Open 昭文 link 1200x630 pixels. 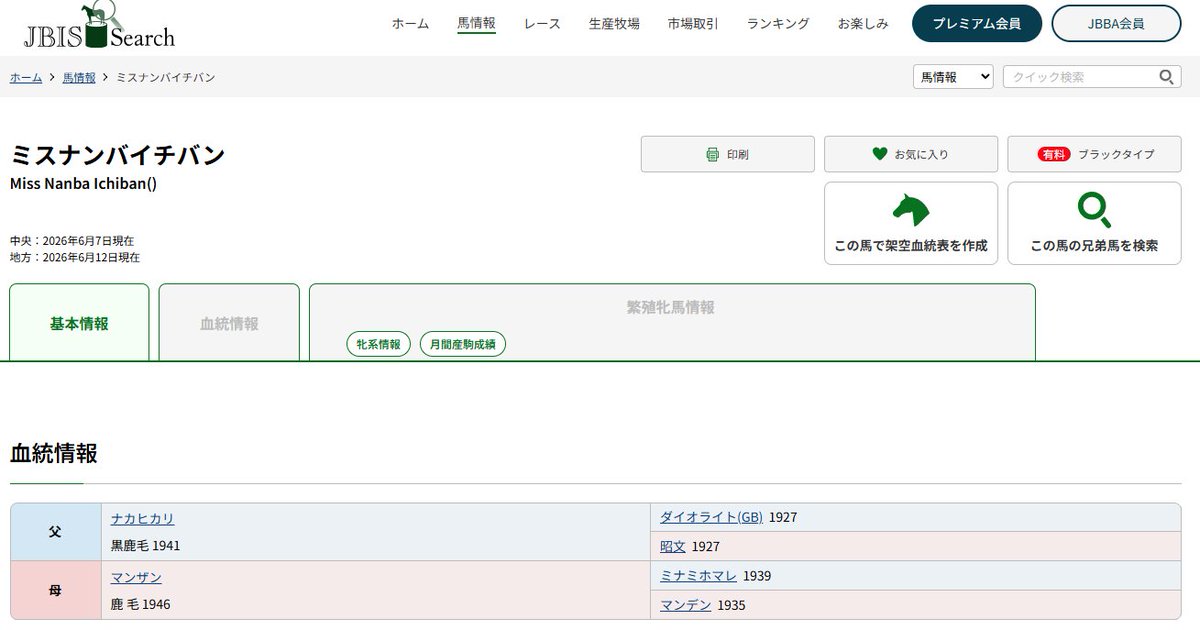click(x=673, y=546)
